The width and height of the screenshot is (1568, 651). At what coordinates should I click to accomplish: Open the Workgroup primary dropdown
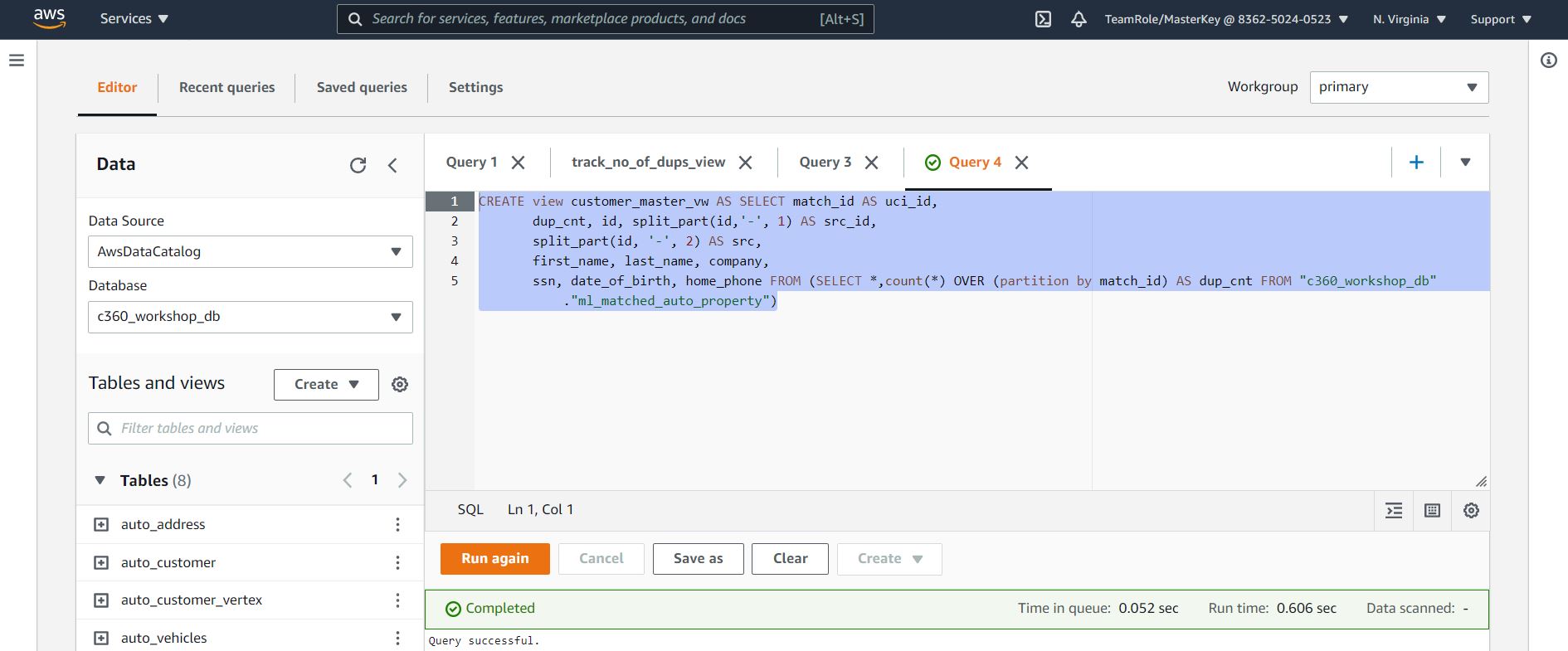tap(1398, 87)
